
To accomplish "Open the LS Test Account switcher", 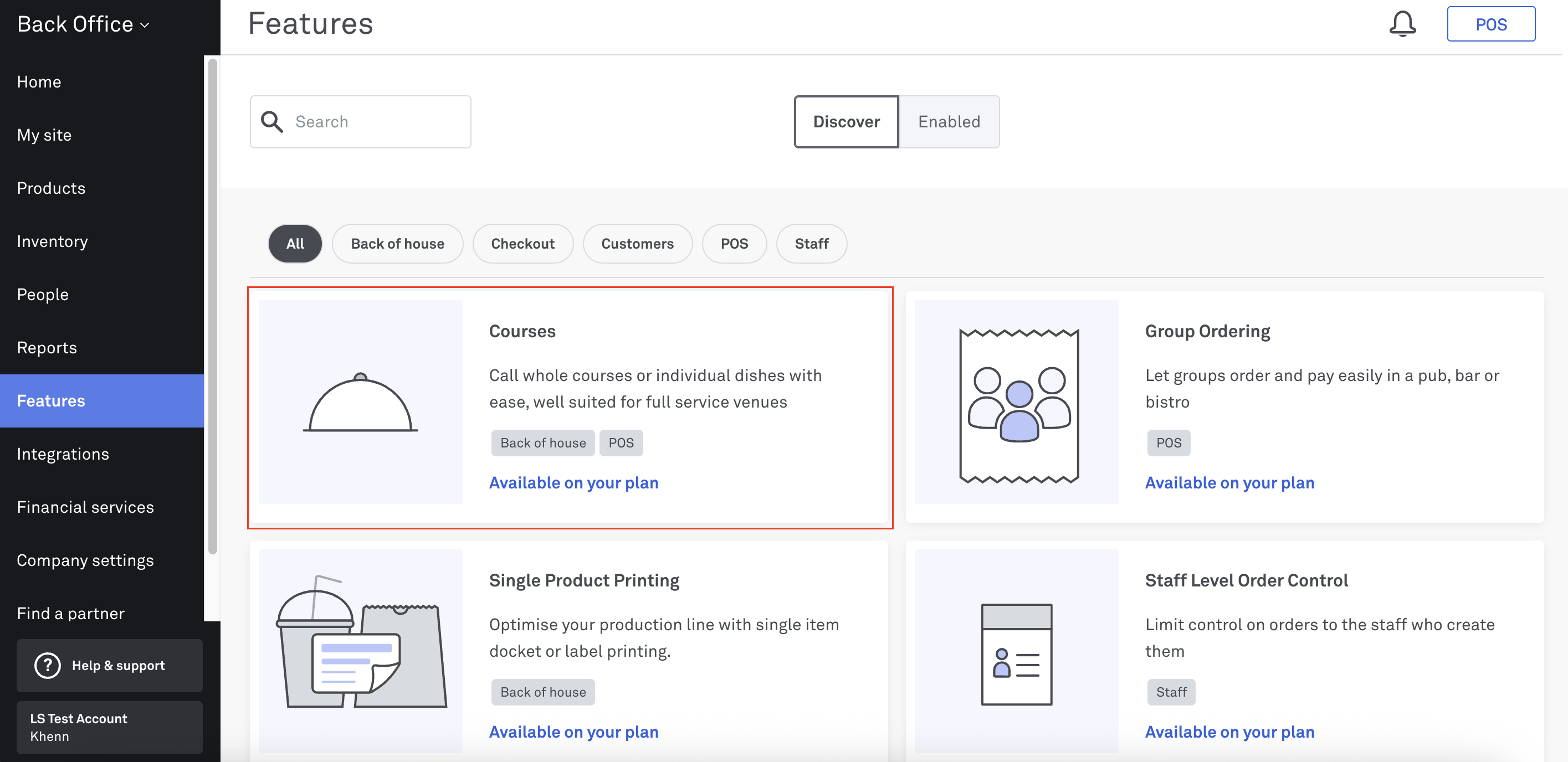I will pyautogui.click(x=110, y=727).
